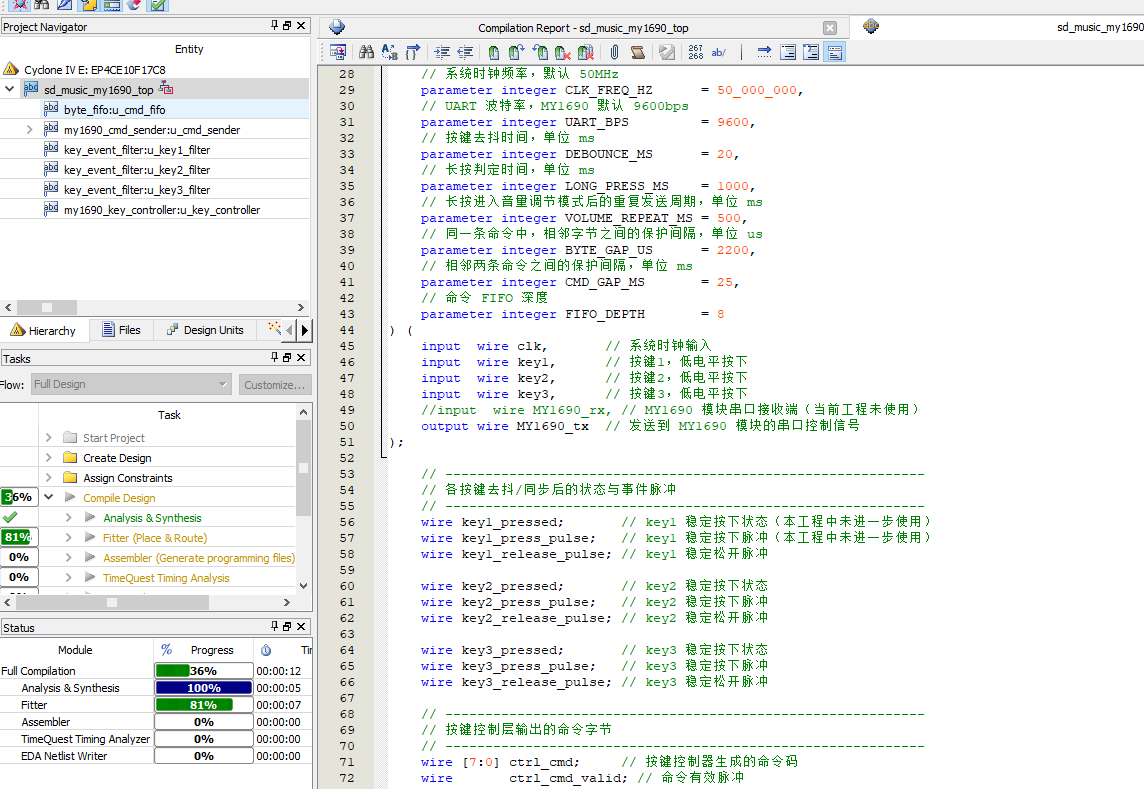Click the first editor toolbar window icon
The width and height of the screenshot is (1144, 789).
(x=338, y=52)
